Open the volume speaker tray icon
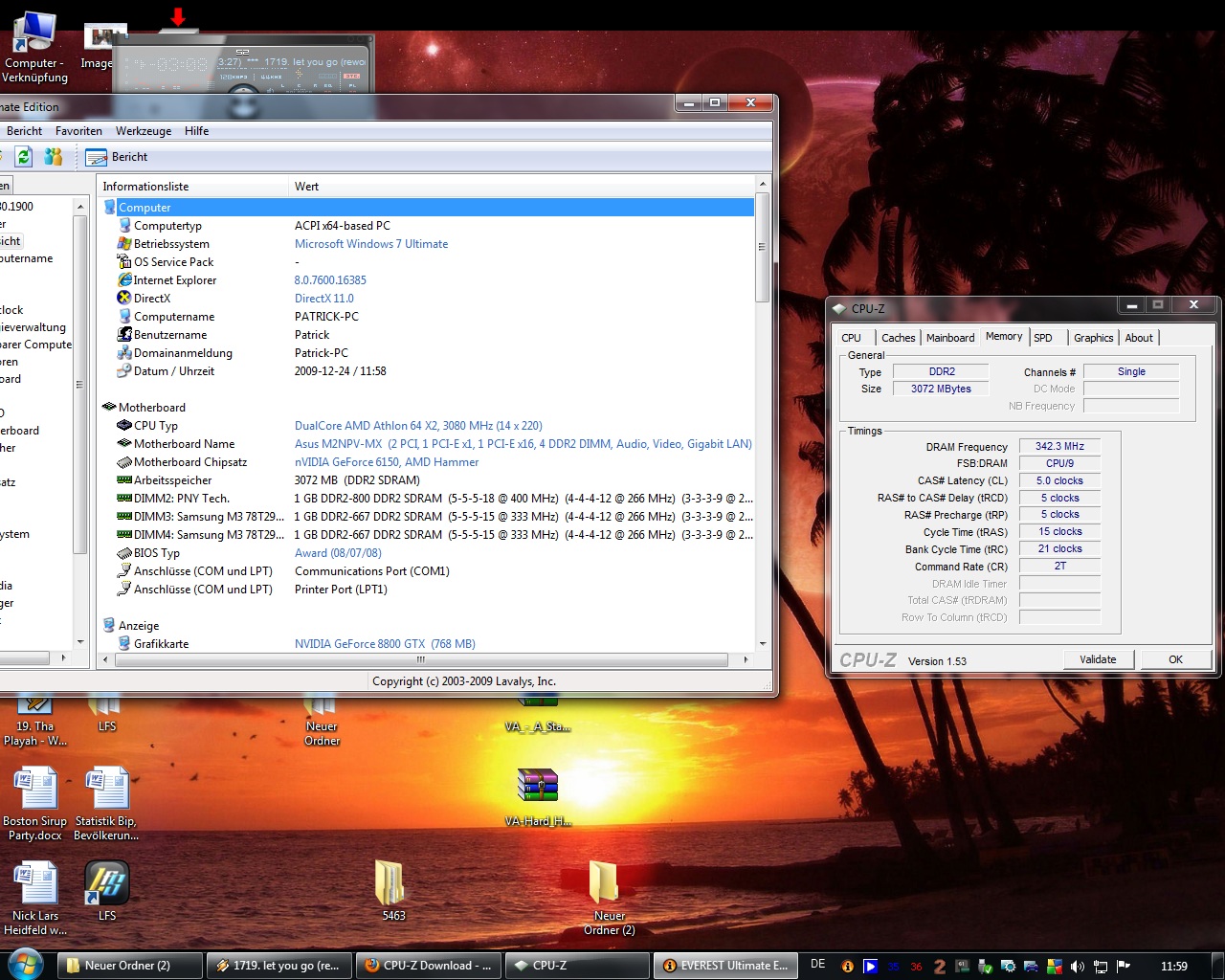The width and height of the screenshot is (1225, 980). pyautogui.click(x=1078, y=967)
